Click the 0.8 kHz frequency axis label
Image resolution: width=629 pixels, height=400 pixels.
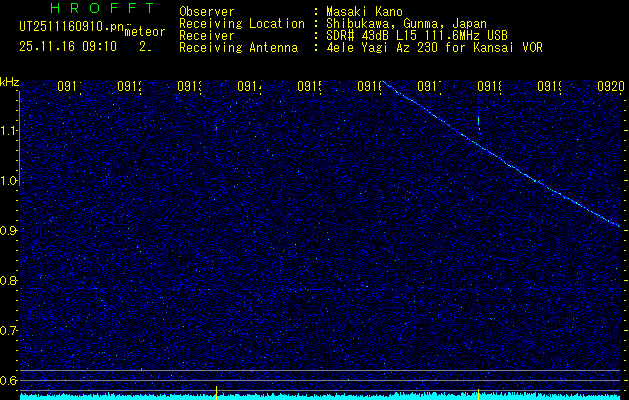tap(8, 280)
